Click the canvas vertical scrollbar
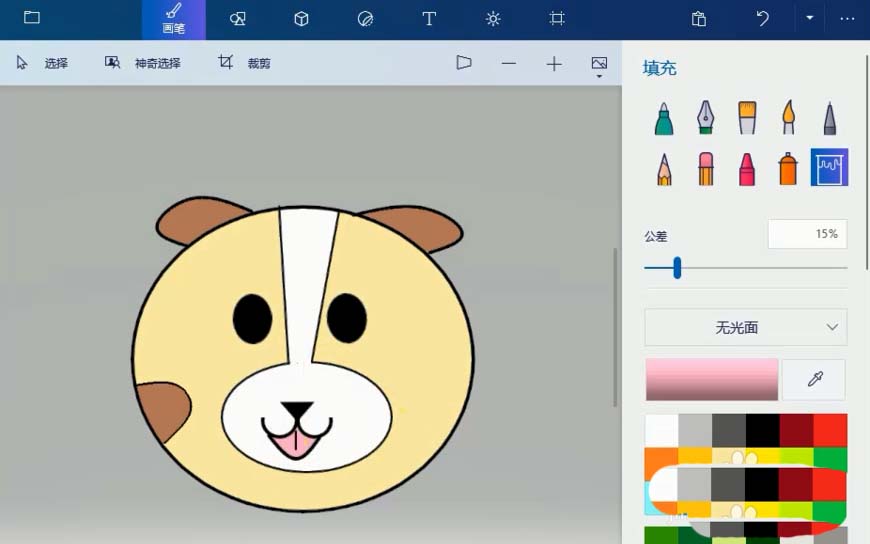The image size is (870, 544). [x=615, y=328]
